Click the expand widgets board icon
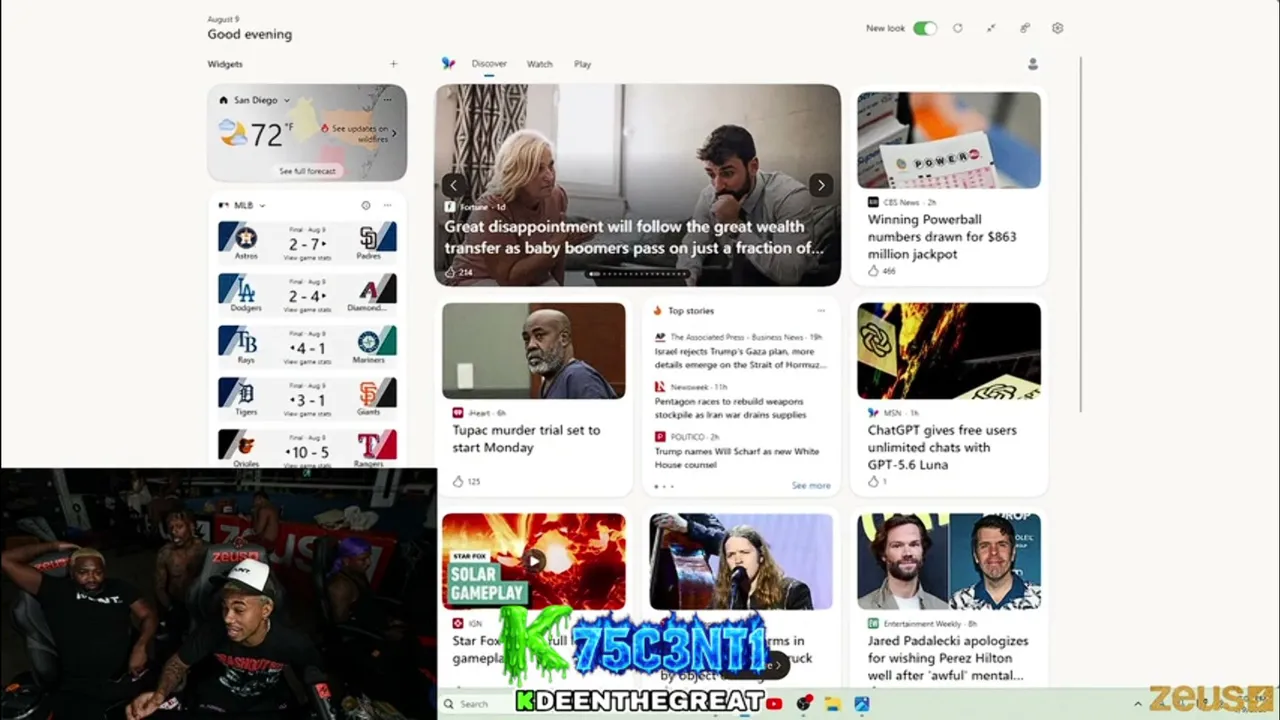This screenshot has width=1280, height=720. [x=991, y=28]
